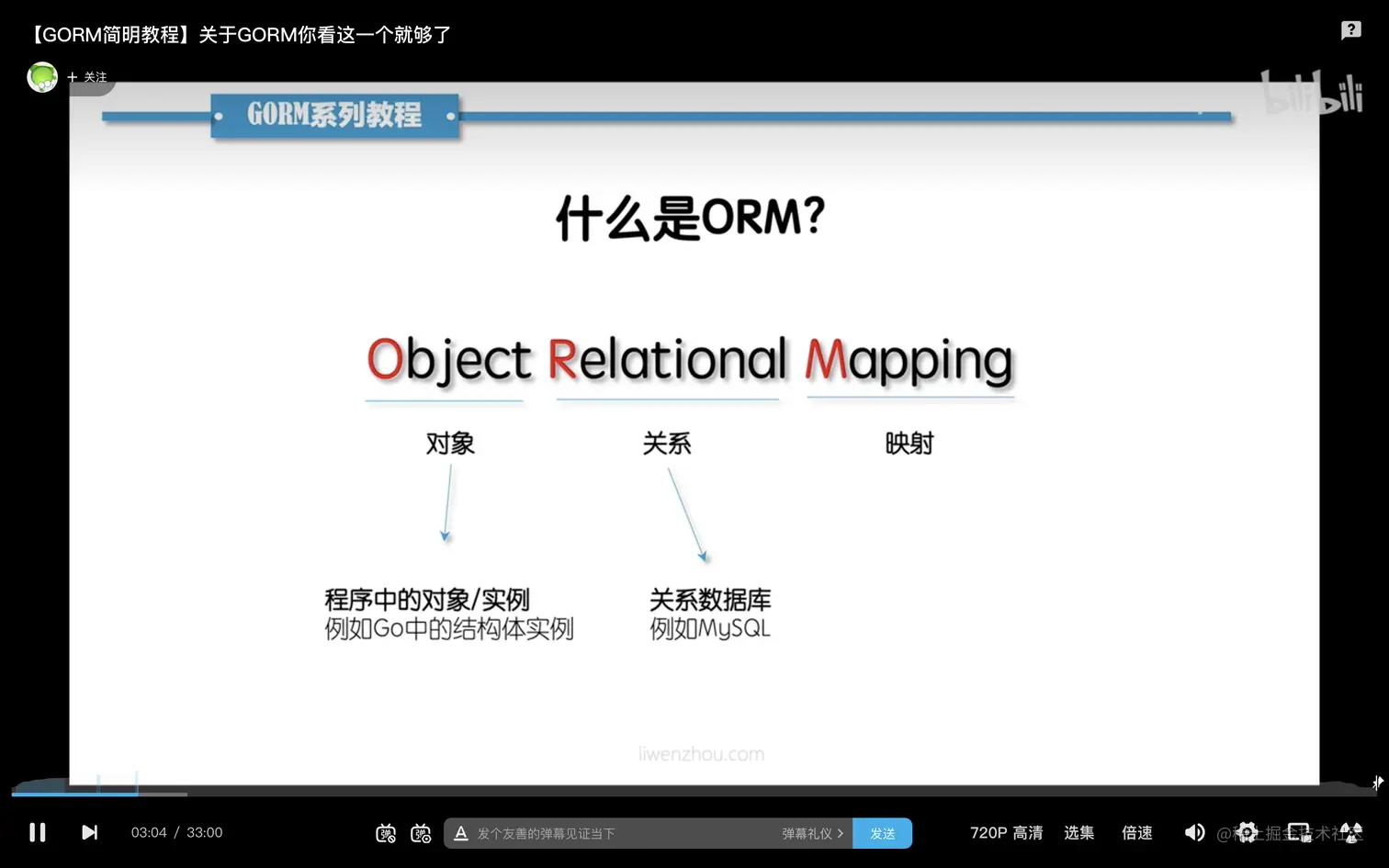
Task: Skip to the next video
Action: (x=89, y=832)
